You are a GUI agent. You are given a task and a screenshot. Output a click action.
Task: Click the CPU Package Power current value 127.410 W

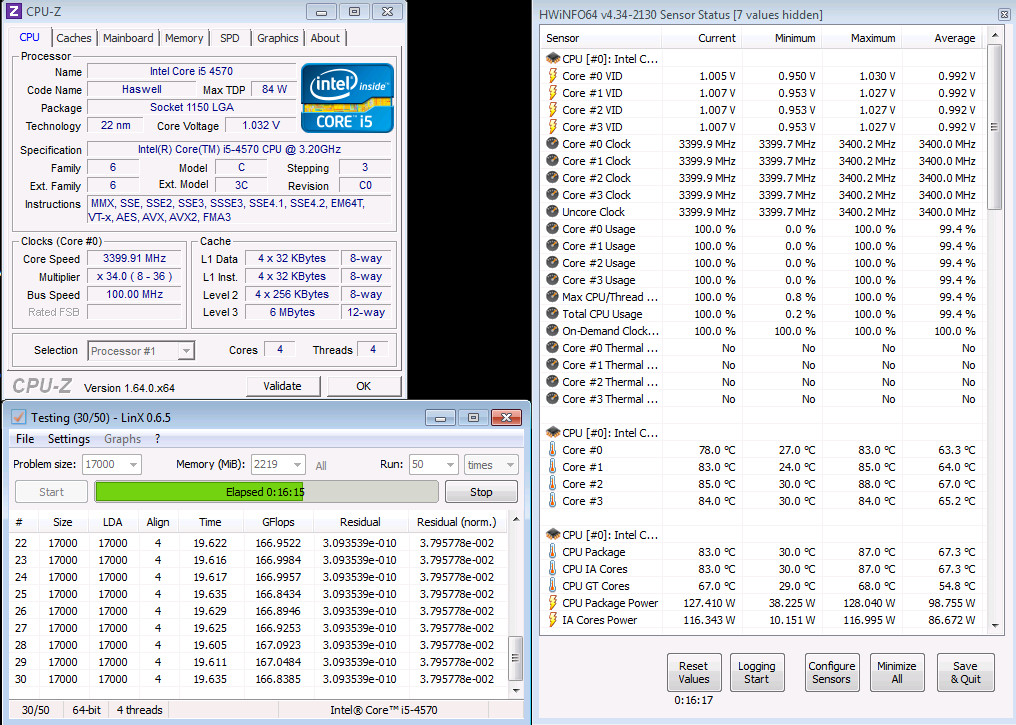coord(710,603)
